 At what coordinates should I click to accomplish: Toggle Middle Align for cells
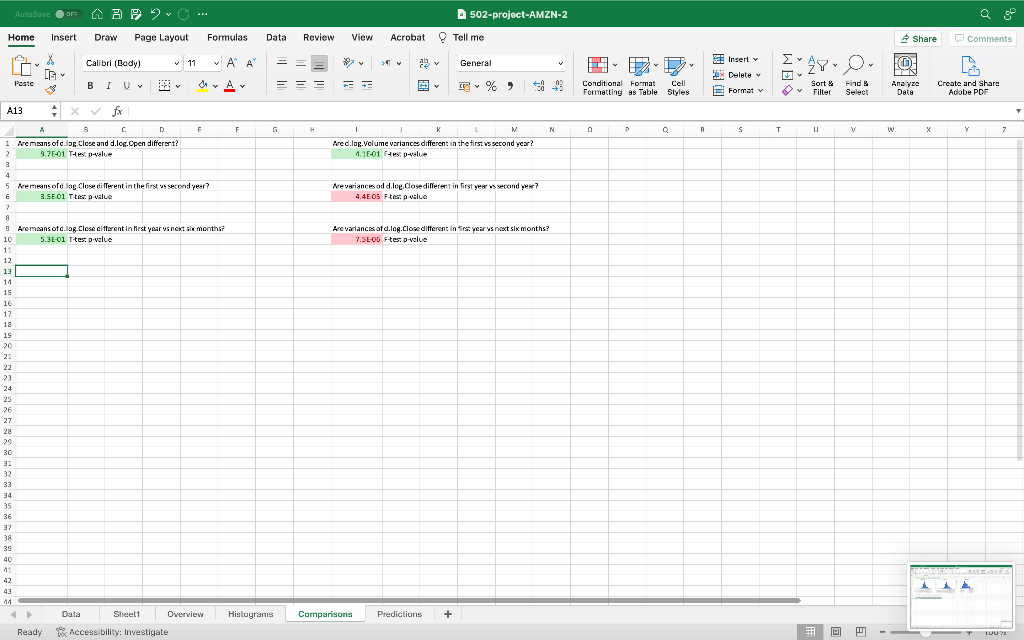300,63
